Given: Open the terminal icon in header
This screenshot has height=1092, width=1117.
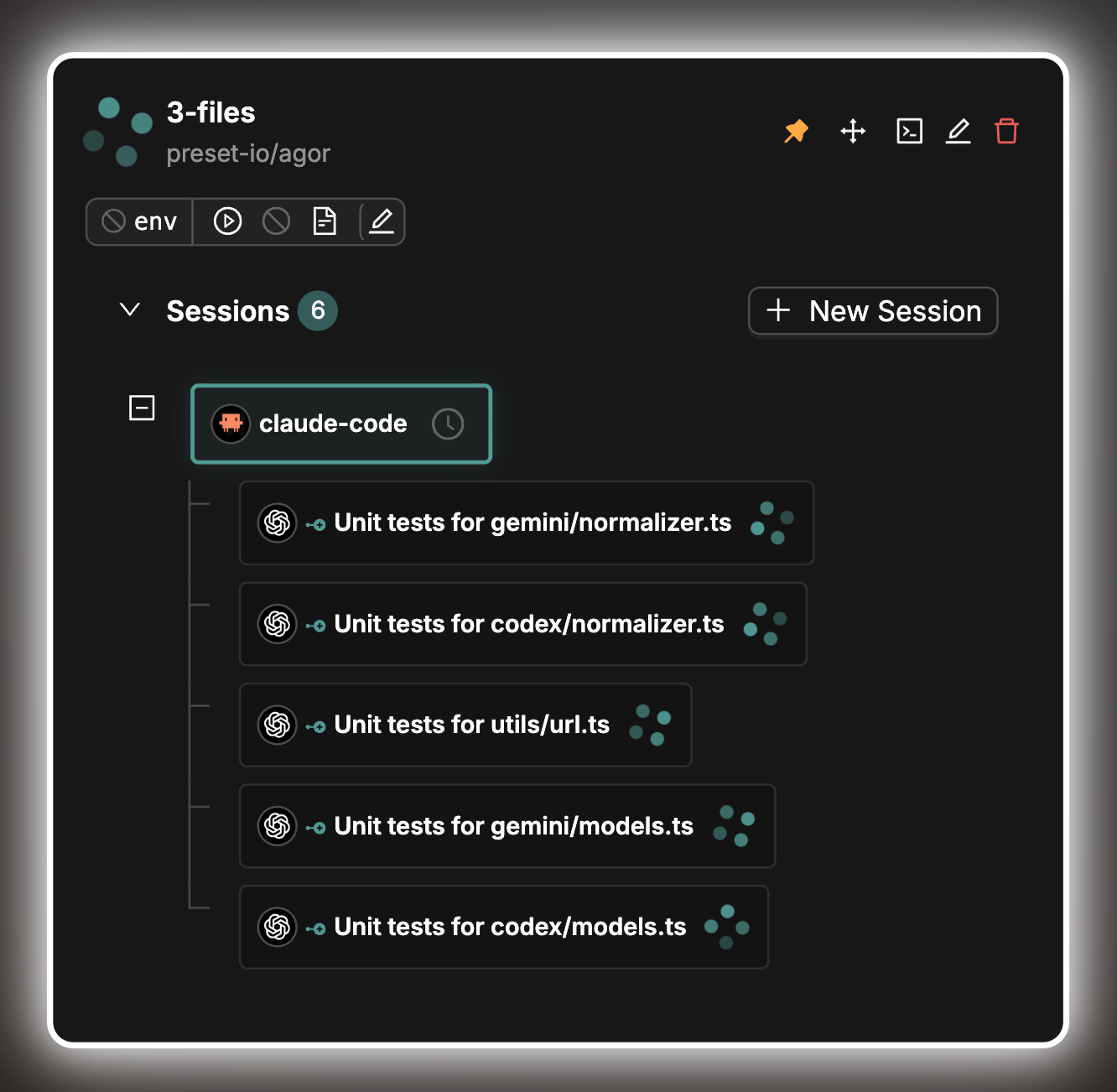Looking at the screenshot, I should pyautogui.click(x=909, y=131).
